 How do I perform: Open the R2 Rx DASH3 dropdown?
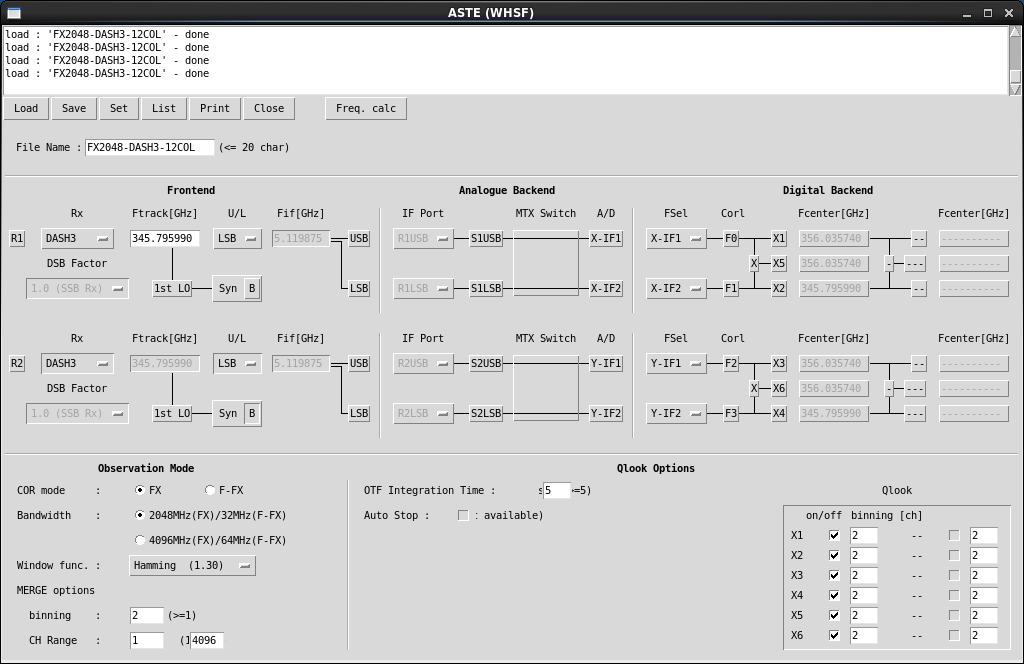coord(77,363)
